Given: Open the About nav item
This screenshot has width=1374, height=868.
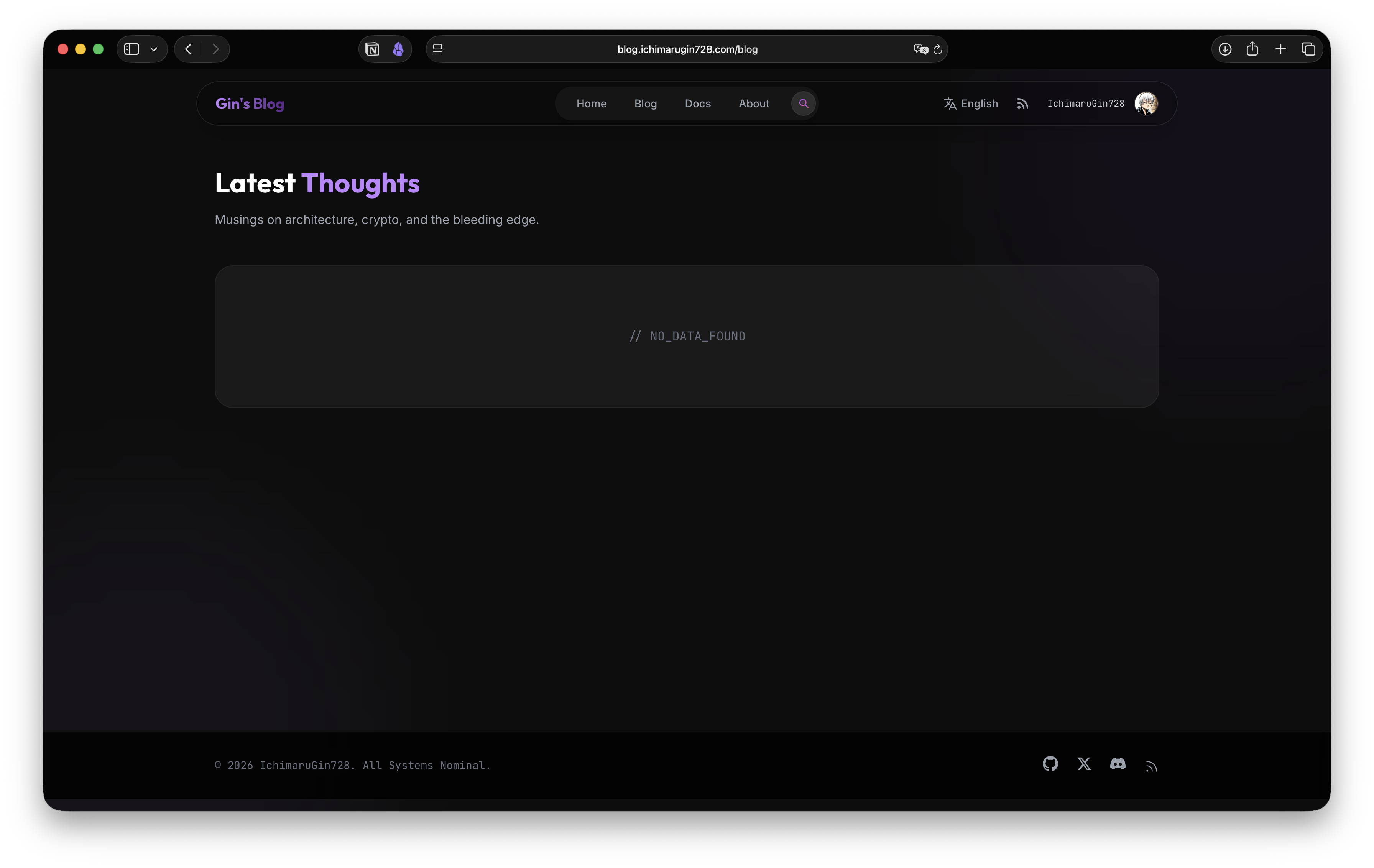Looking at the screenshot, I should point(754,103).
